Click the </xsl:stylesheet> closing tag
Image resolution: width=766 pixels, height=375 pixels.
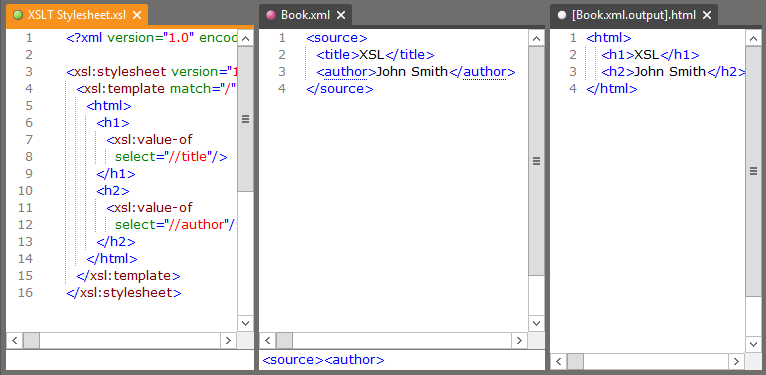coord(124,292)
